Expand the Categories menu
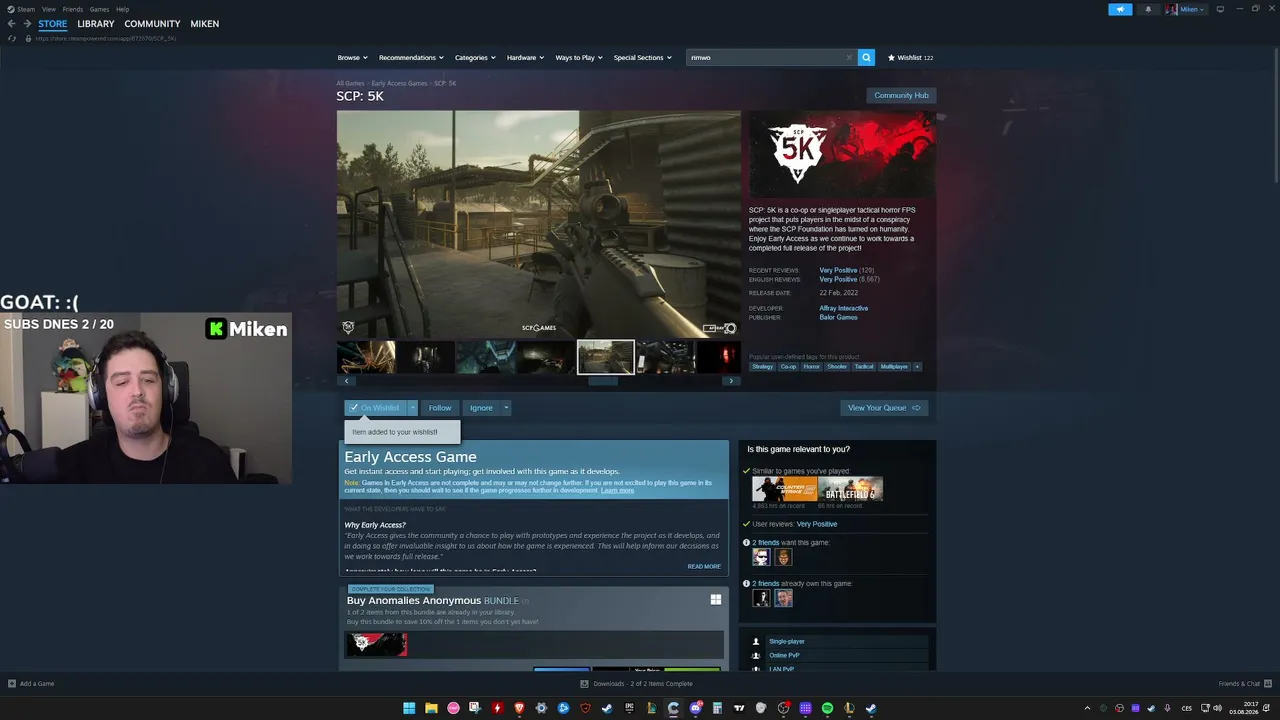This screenshot has width=1280, height=720. pyautogui.click(x=475, y=58)
